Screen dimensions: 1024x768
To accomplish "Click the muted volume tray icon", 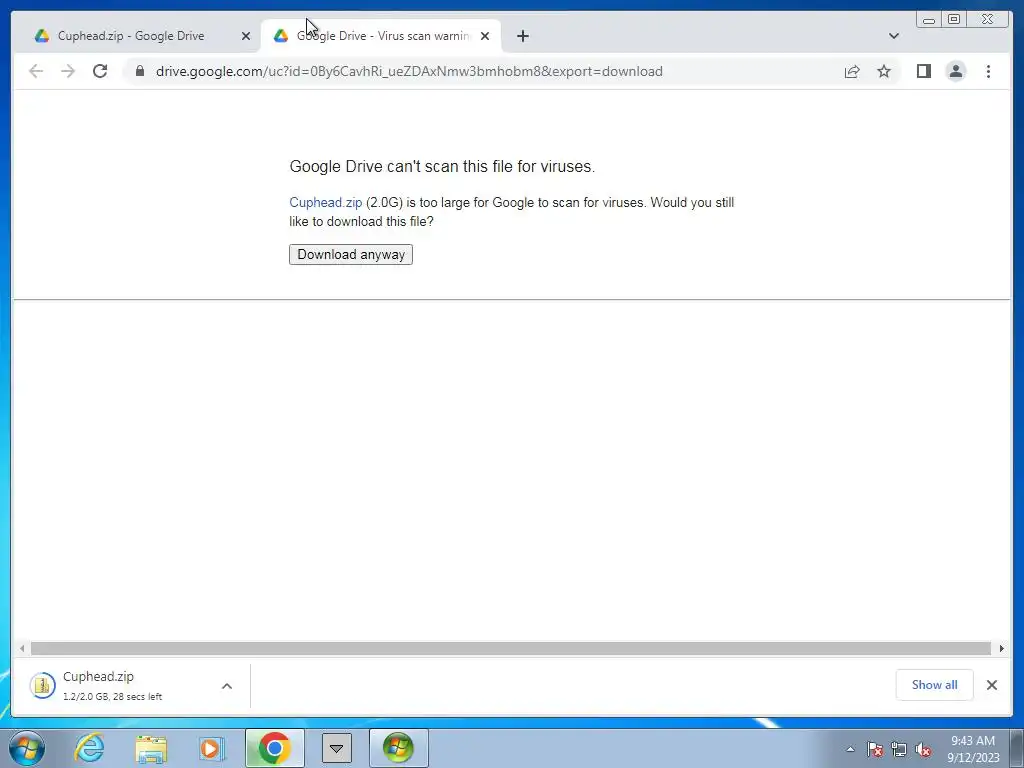I will click(x=923, y=749).
